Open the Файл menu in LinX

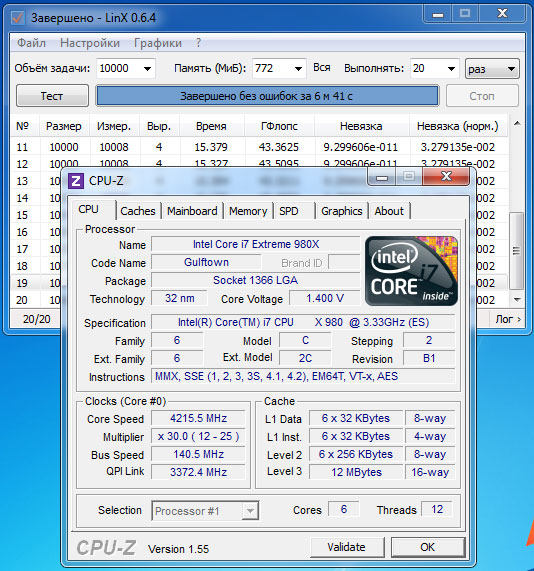point(31,43)
